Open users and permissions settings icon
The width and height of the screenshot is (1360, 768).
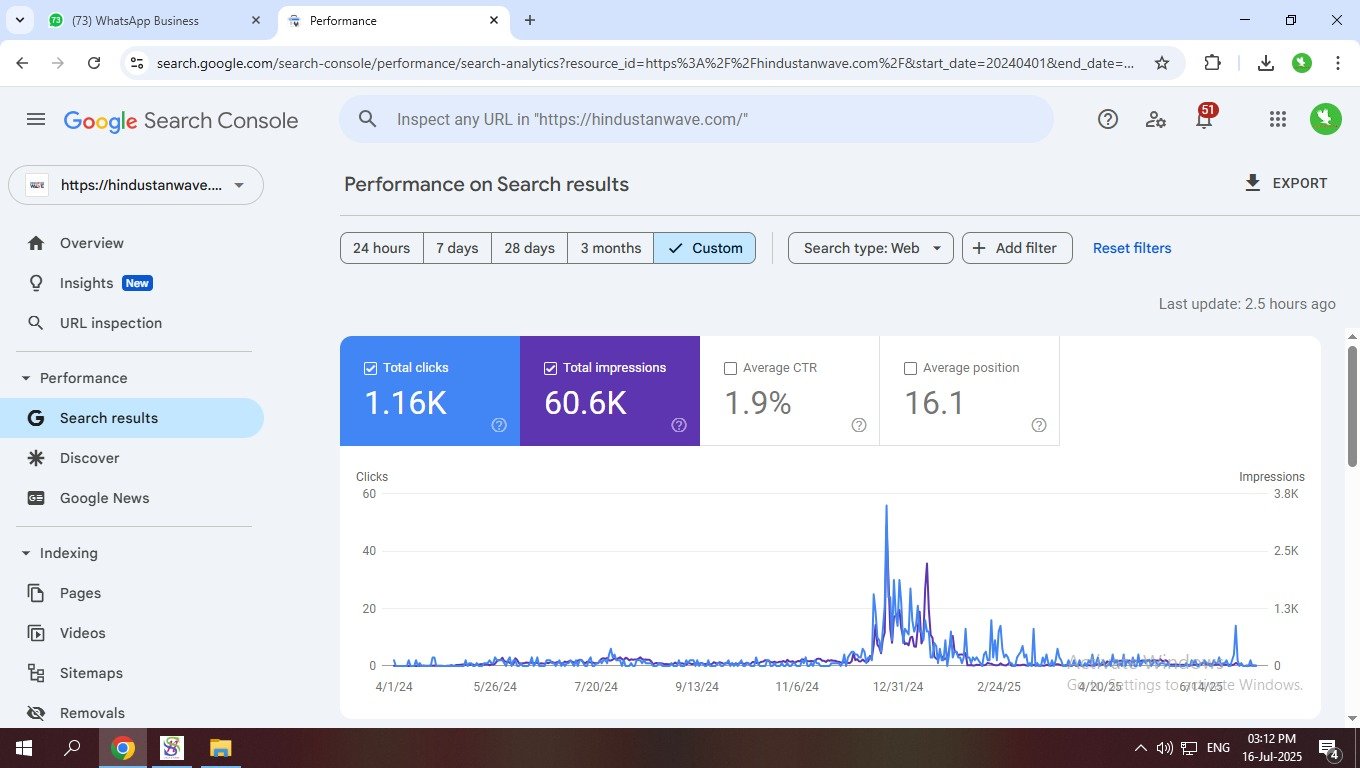click(1156, 120)
